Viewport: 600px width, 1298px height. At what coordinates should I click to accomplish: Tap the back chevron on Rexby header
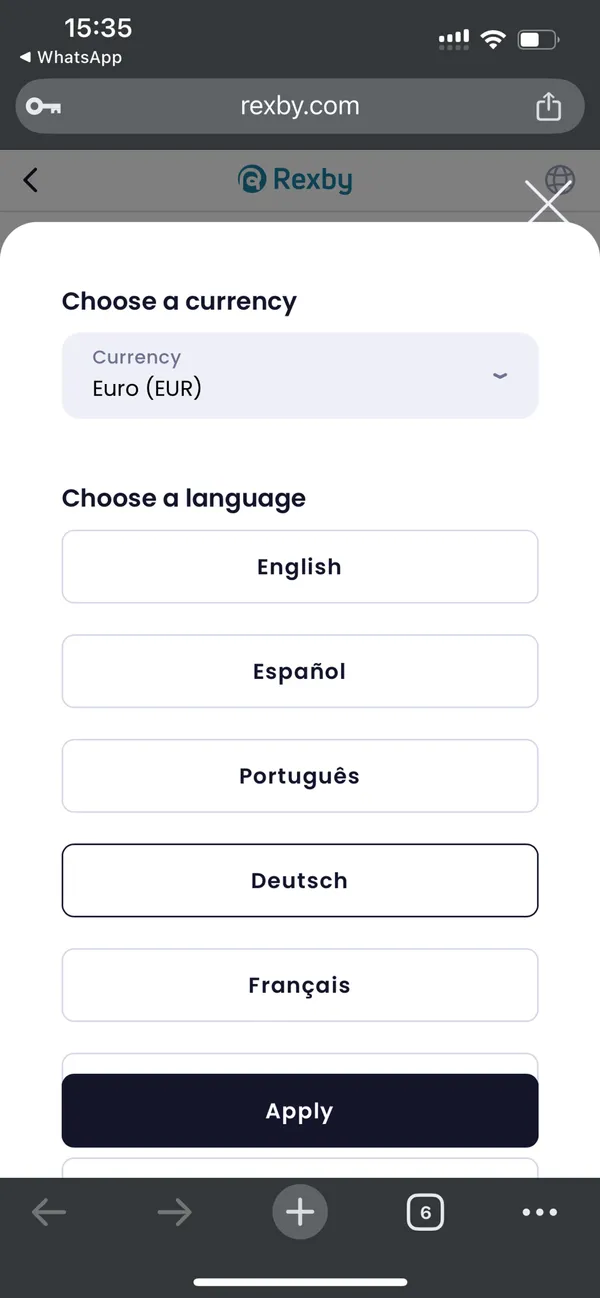[x=31, y=180]
